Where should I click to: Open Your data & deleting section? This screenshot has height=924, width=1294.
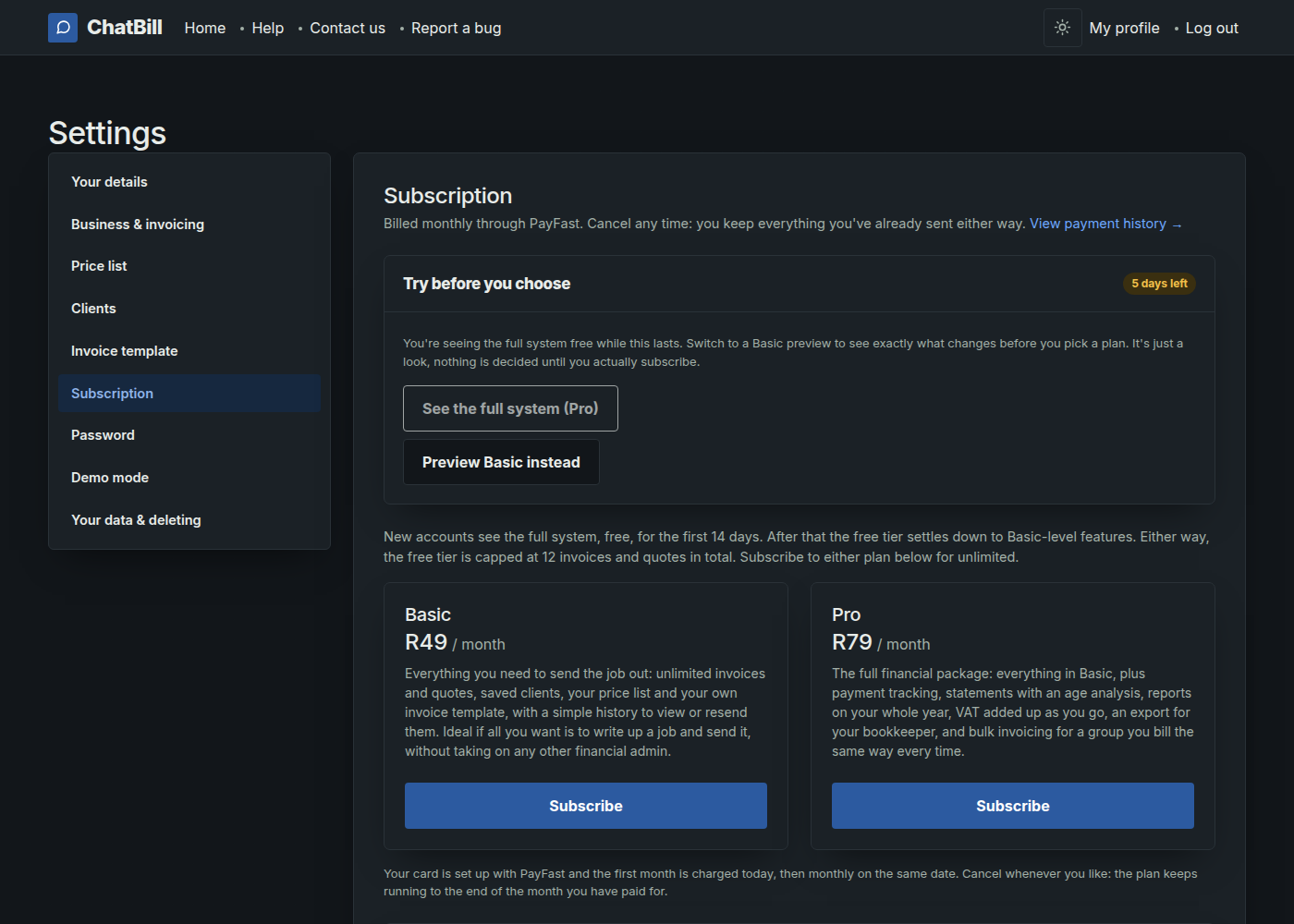189,520
